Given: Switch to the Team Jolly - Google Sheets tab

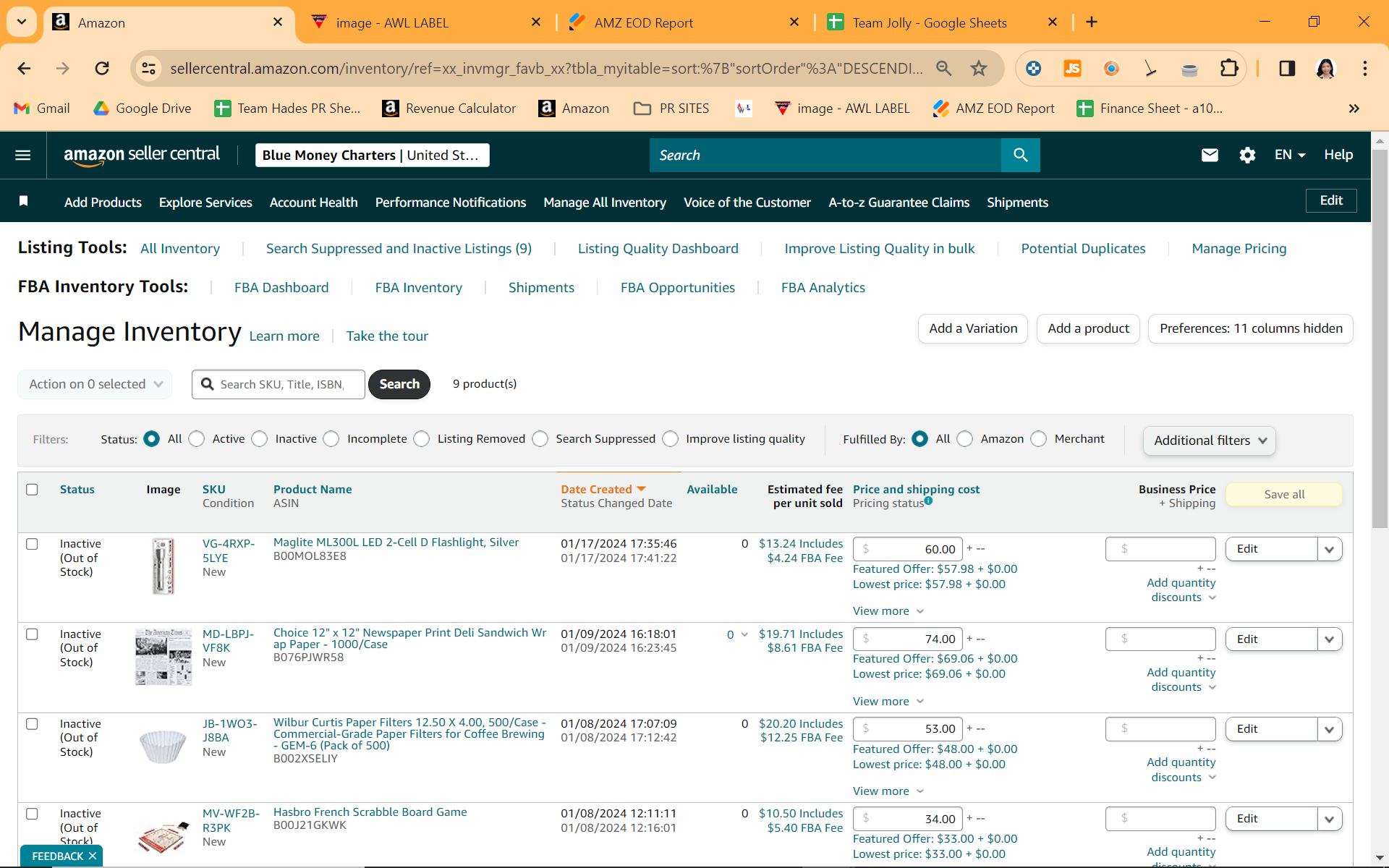Looking at the screenshot, I should pyautogui.click(x=930, y=22).
